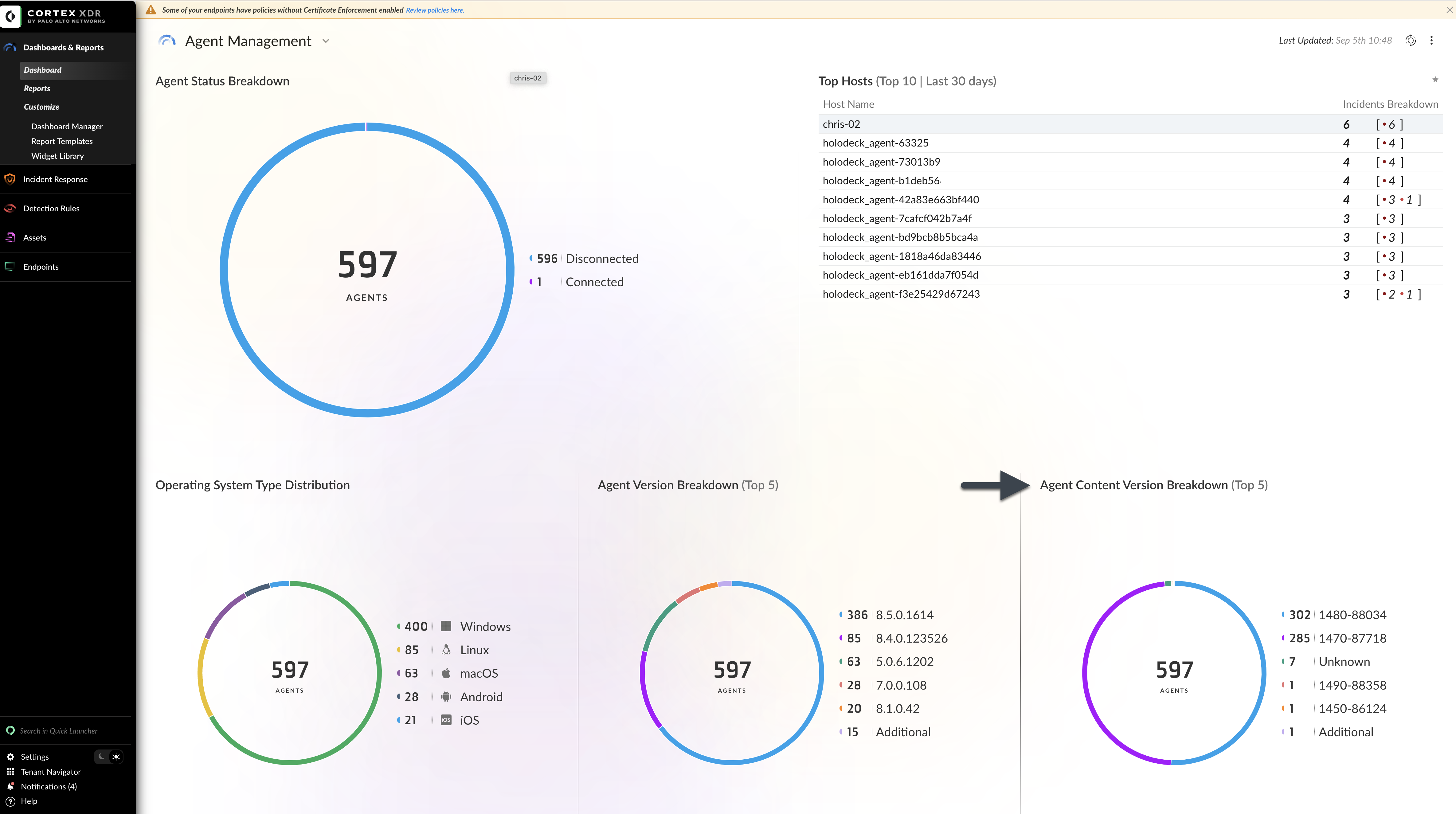Dismiss the certificate enforcement banner
Viewport: 1456px width, 814px height.
[x=1449, y=10]
